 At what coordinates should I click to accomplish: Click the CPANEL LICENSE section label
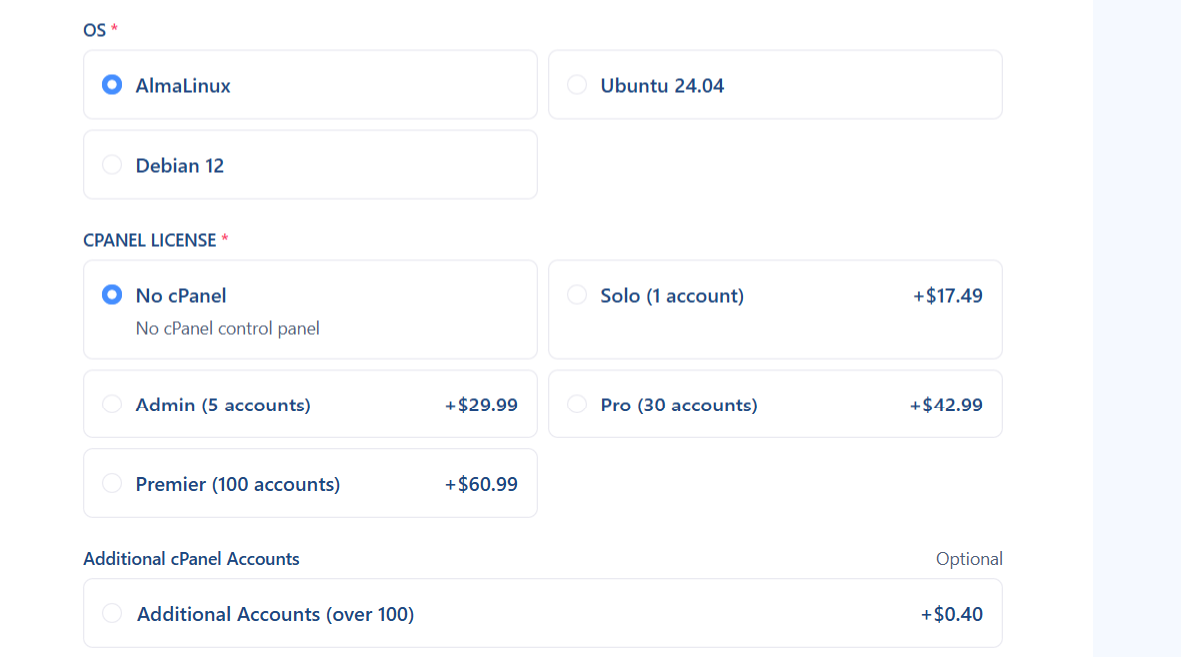(x=149, y=240)
